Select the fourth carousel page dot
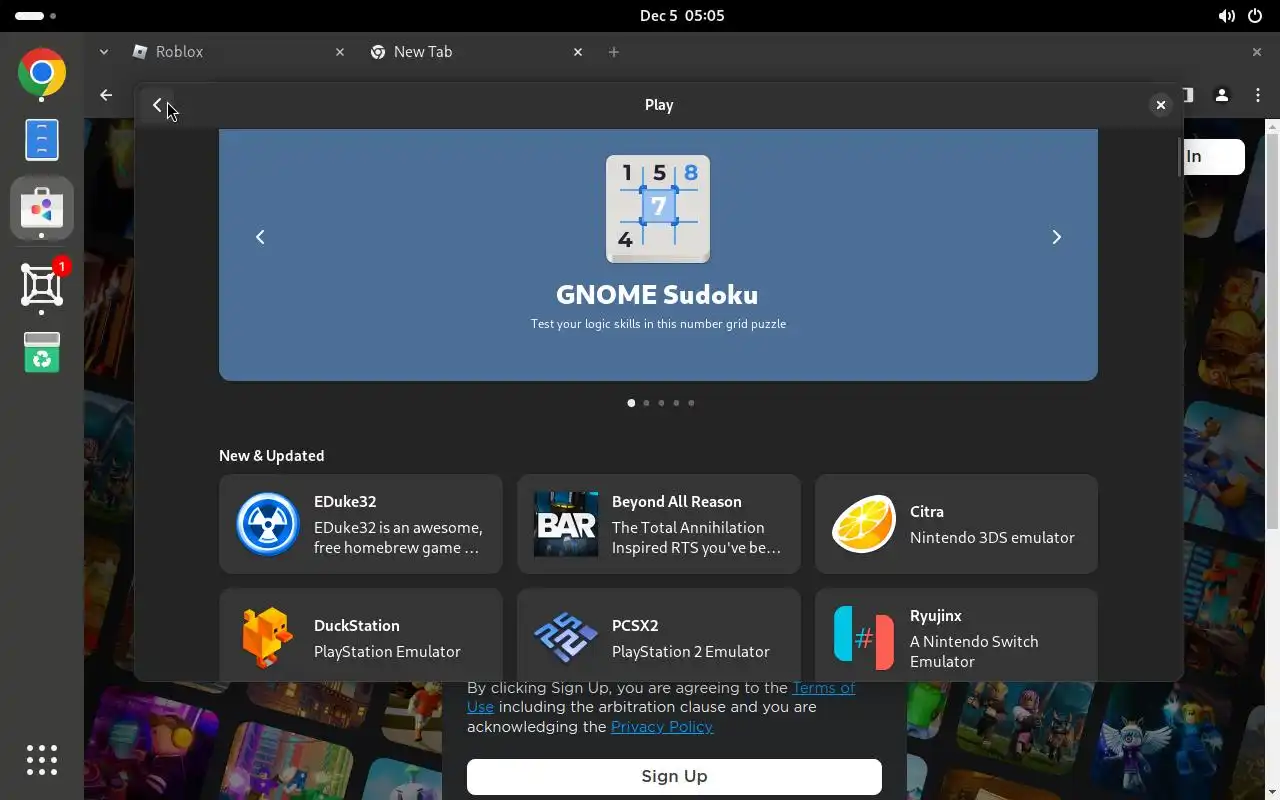The image size is (1280, 800). pyautogui.click(x=676, y=403)
